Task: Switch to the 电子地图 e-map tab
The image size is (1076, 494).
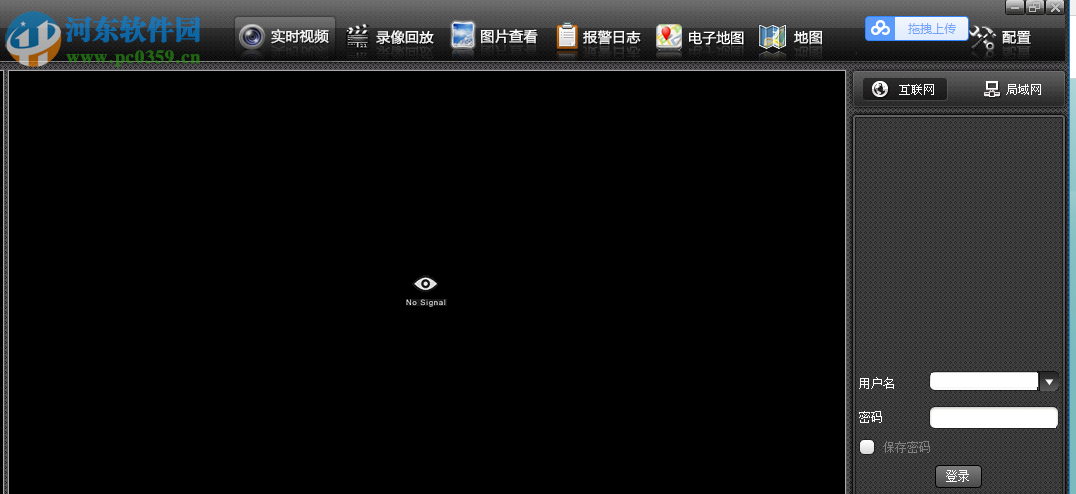Action: [699, 36]
